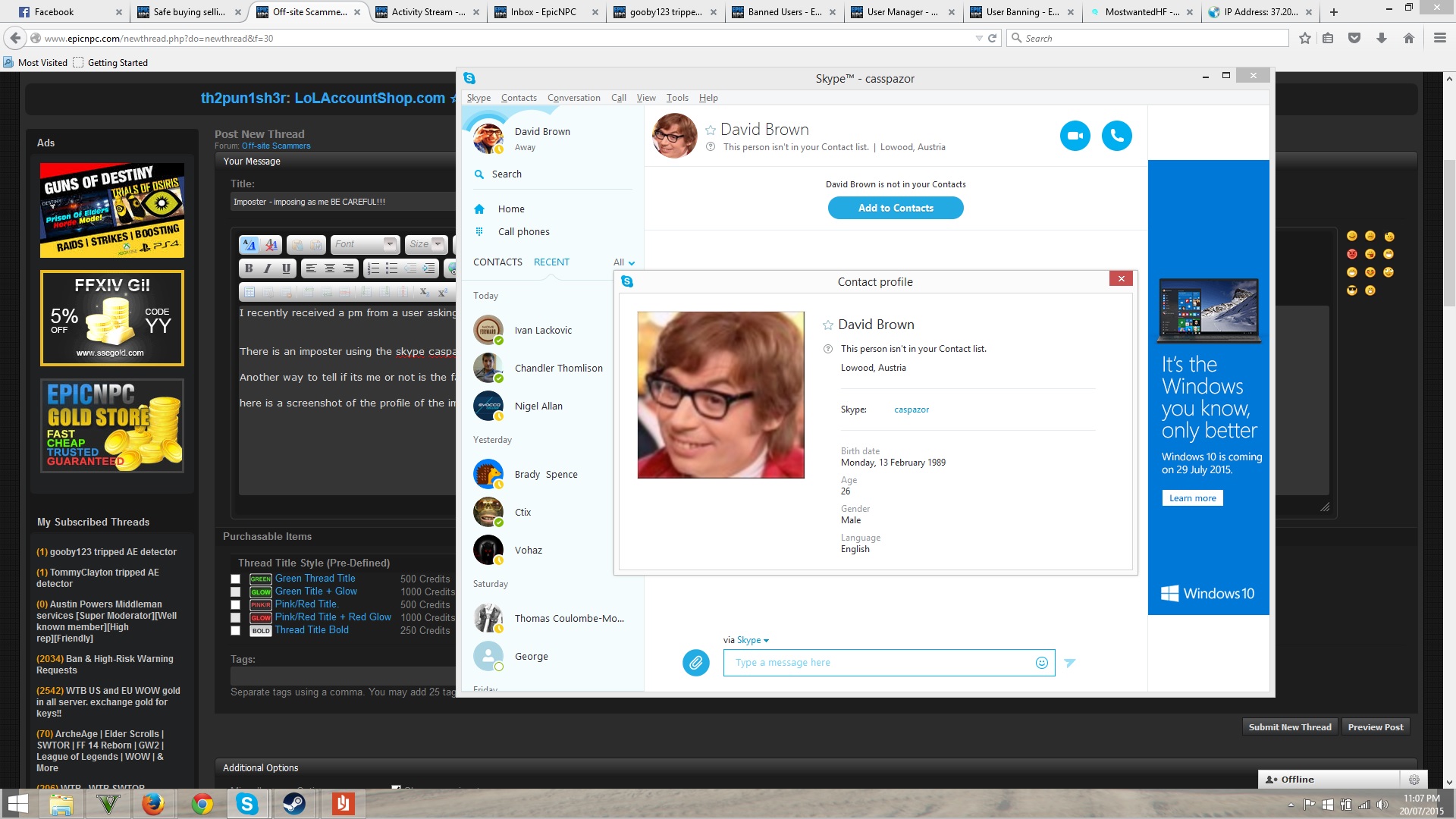Check Green Thread Title option

click(235, 579)
